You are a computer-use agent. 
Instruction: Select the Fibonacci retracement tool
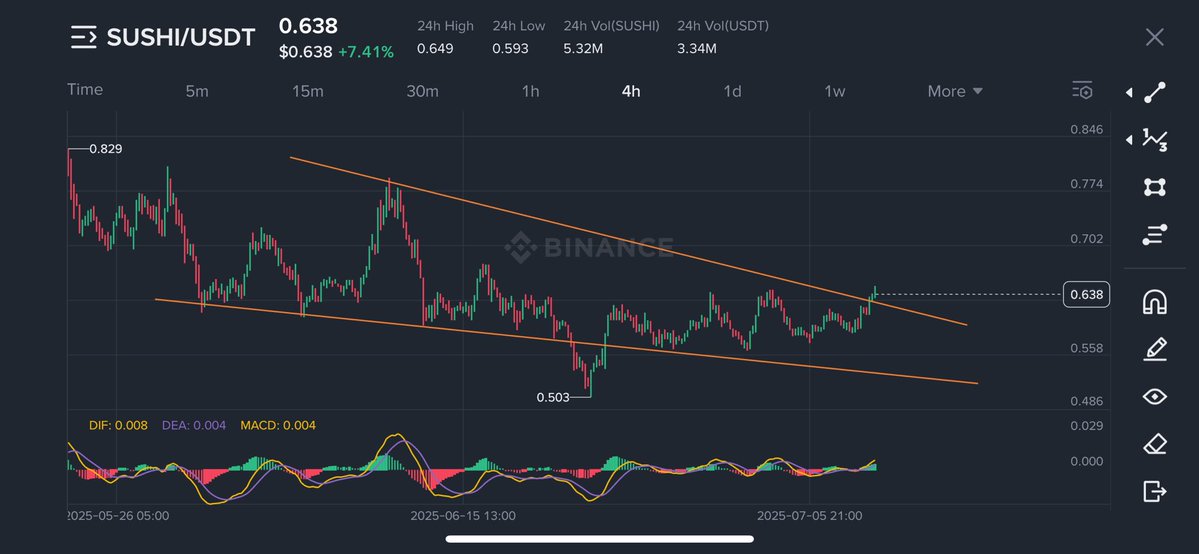1155,139
